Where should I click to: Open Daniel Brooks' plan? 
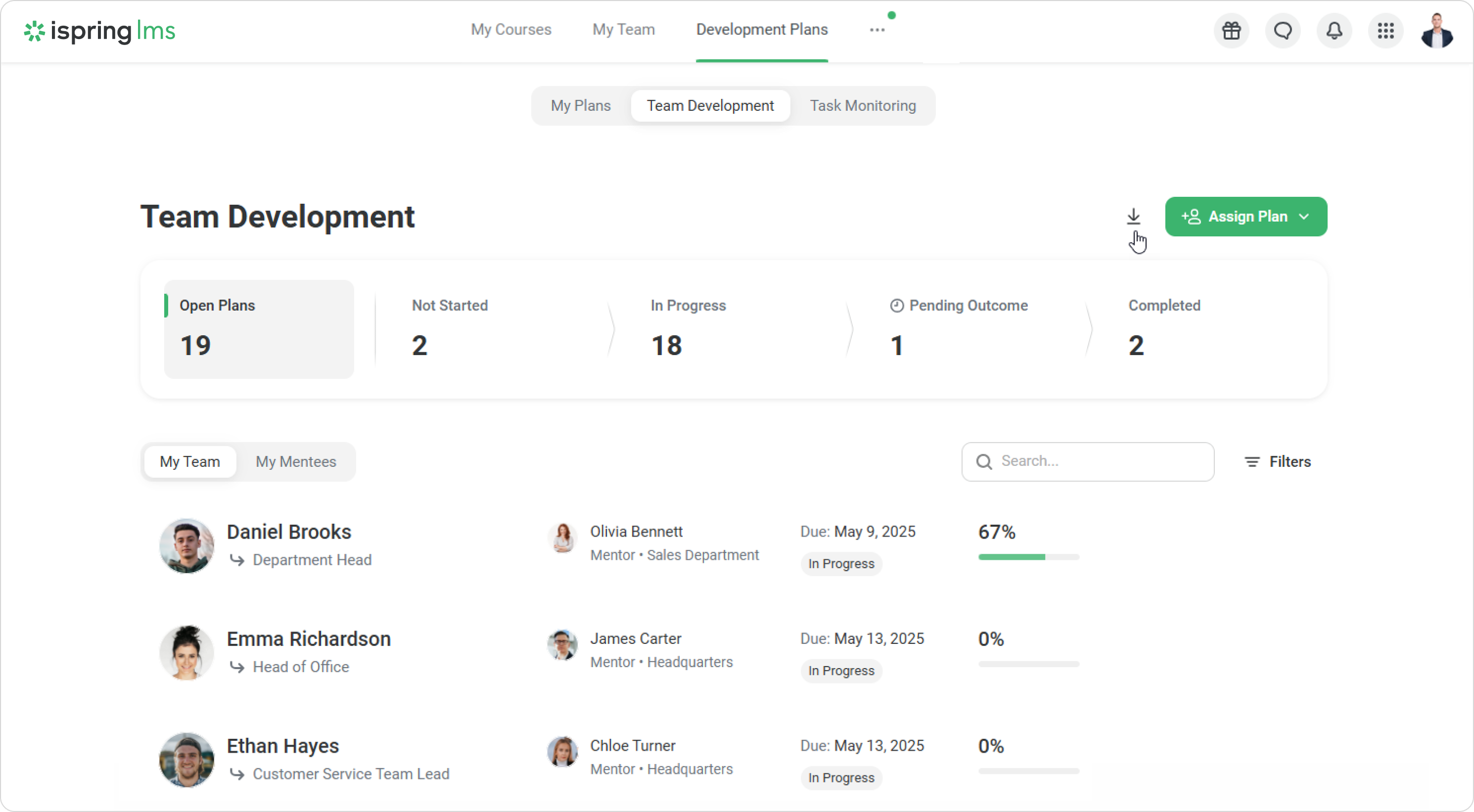point(288,532)
